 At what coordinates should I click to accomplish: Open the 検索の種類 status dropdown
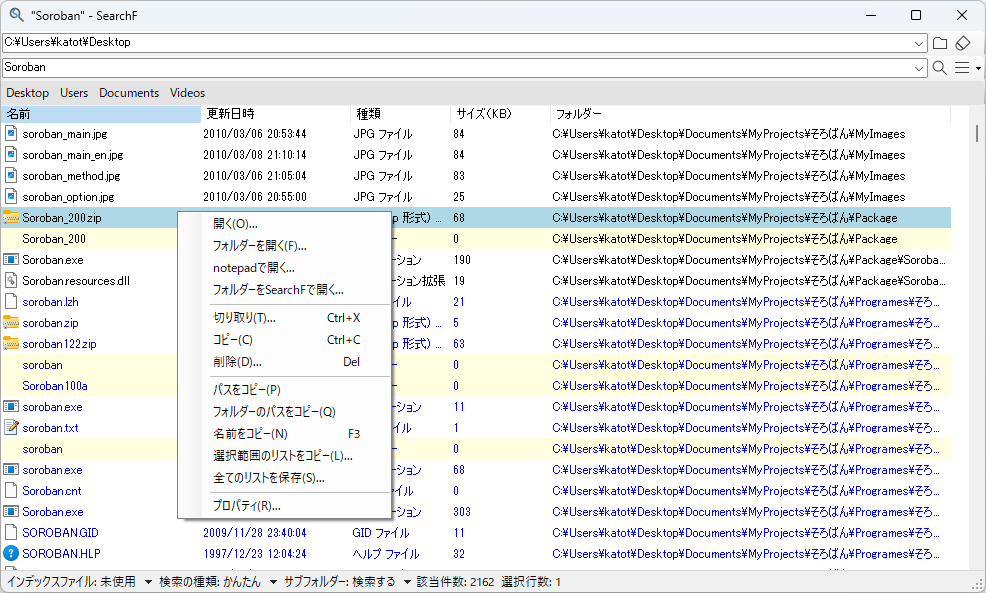tap(274, 582)
